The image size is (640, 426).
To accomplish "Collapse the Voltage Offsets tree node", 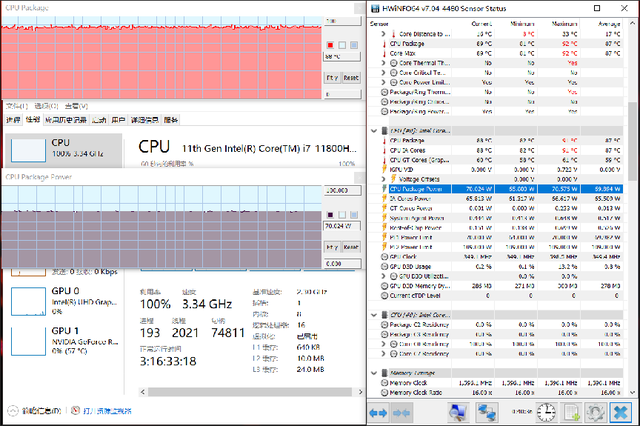I will 385,178.
